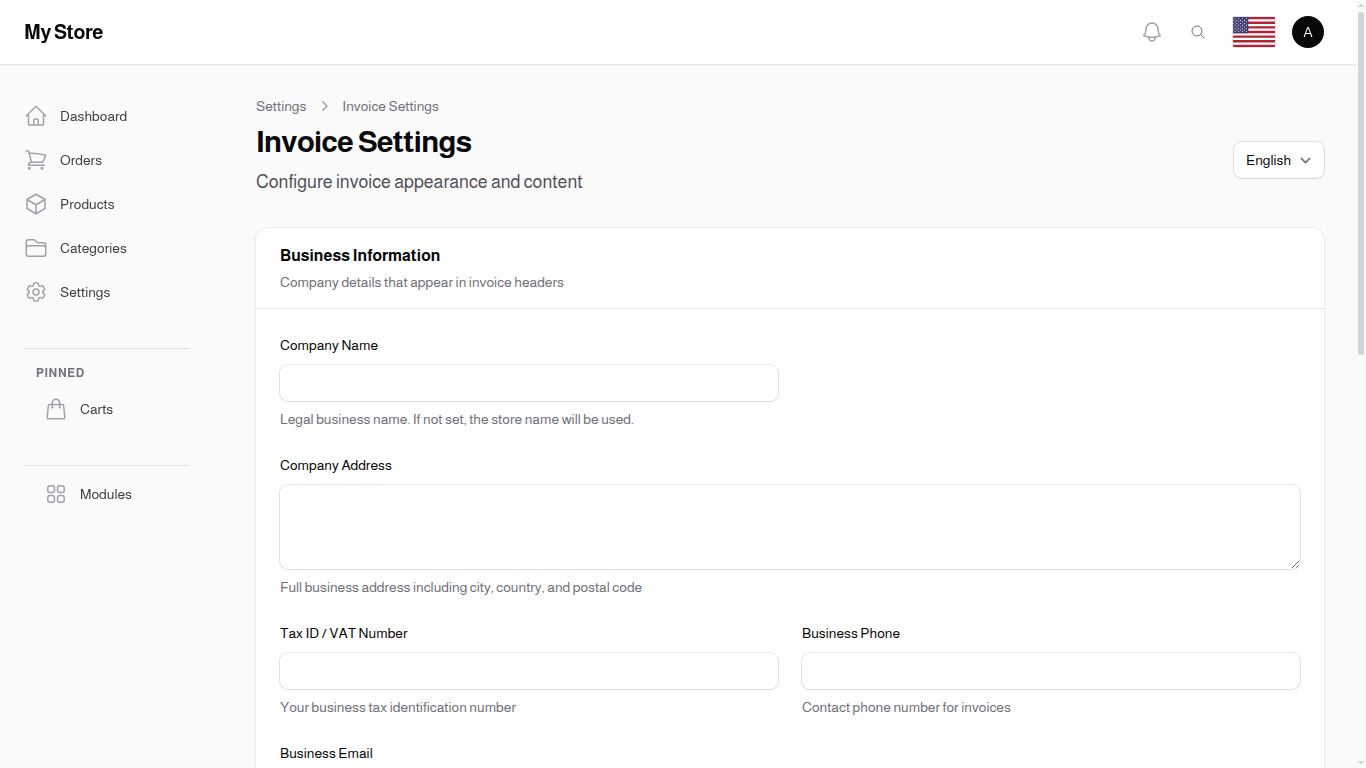Select the Invoice Settings breadcrumb

(x=390, y=106)
